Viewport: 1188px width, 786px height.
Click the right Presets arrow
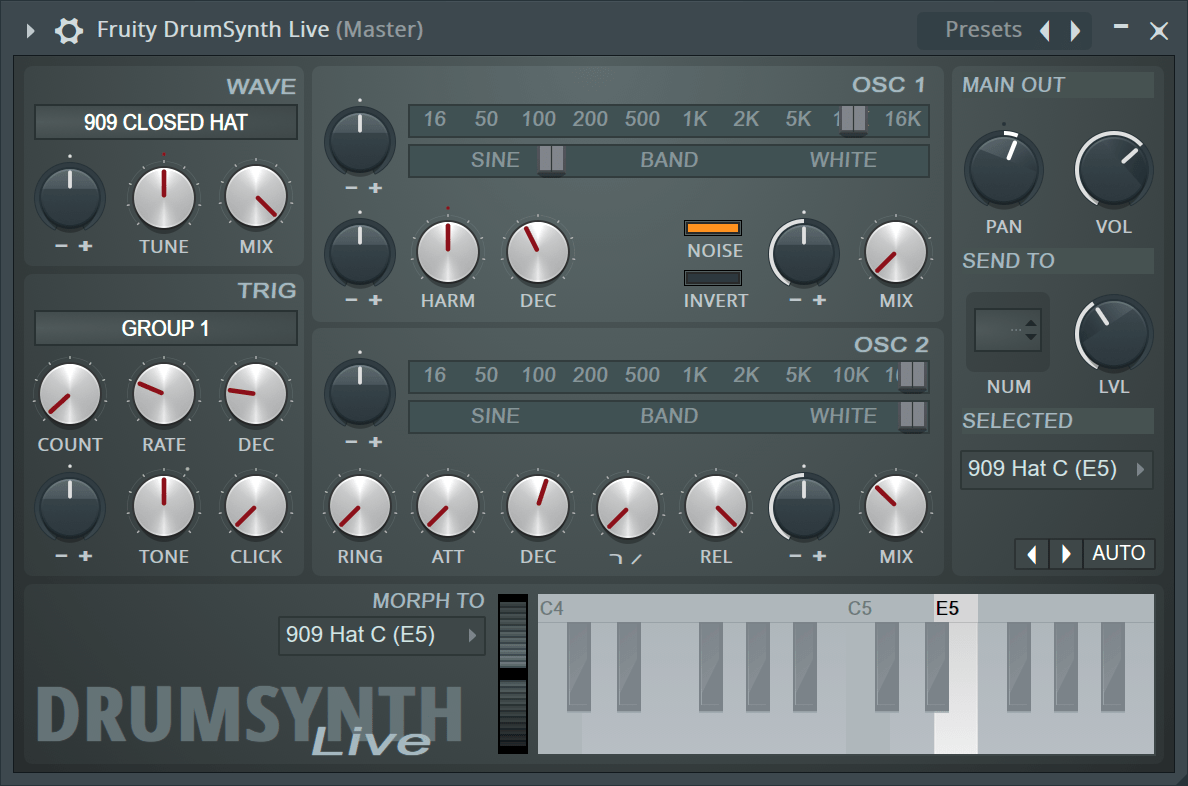1076,30
